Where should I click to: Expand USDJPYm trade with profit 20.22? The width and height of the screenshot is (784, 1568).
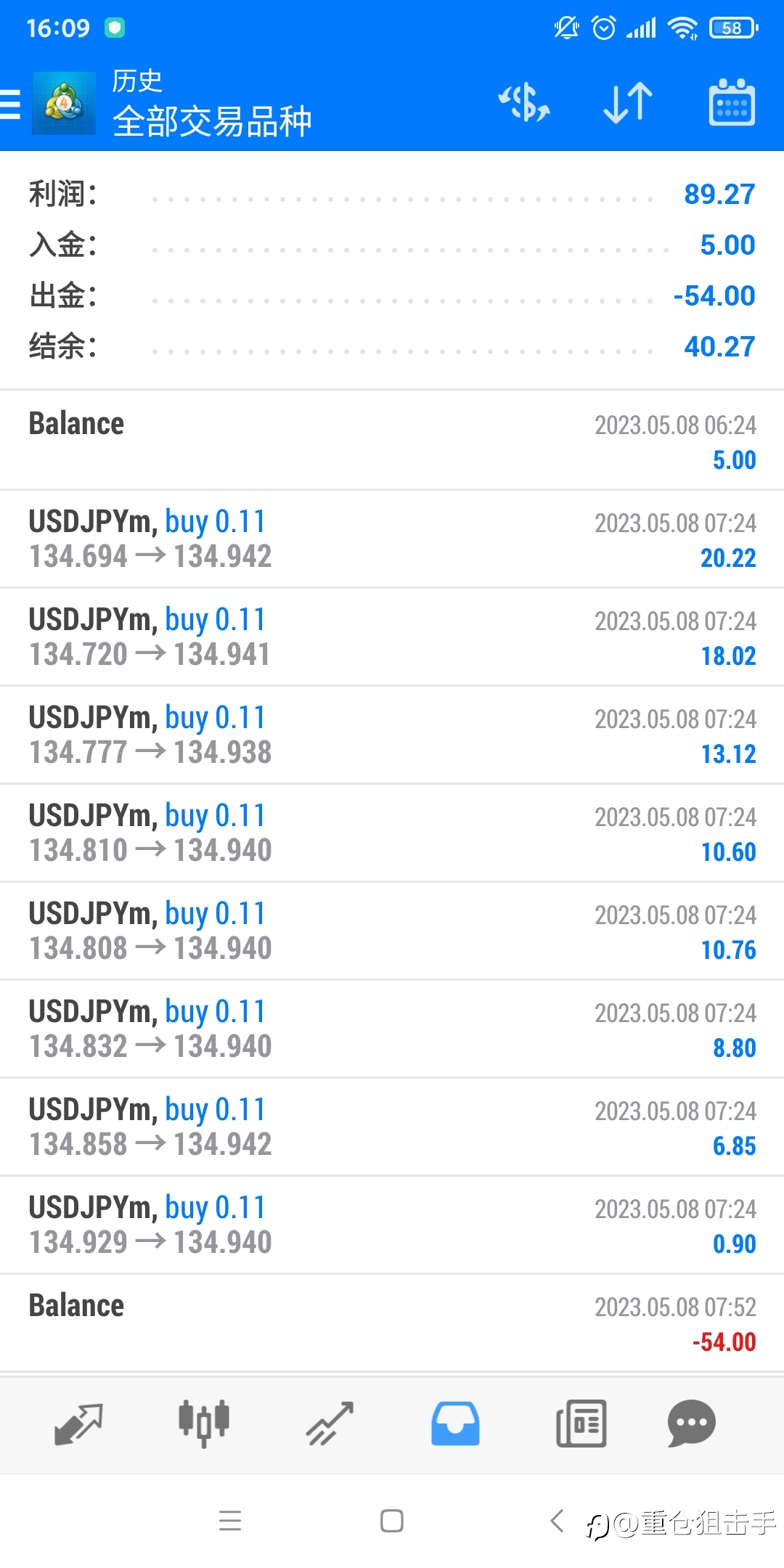coord(392,539)
